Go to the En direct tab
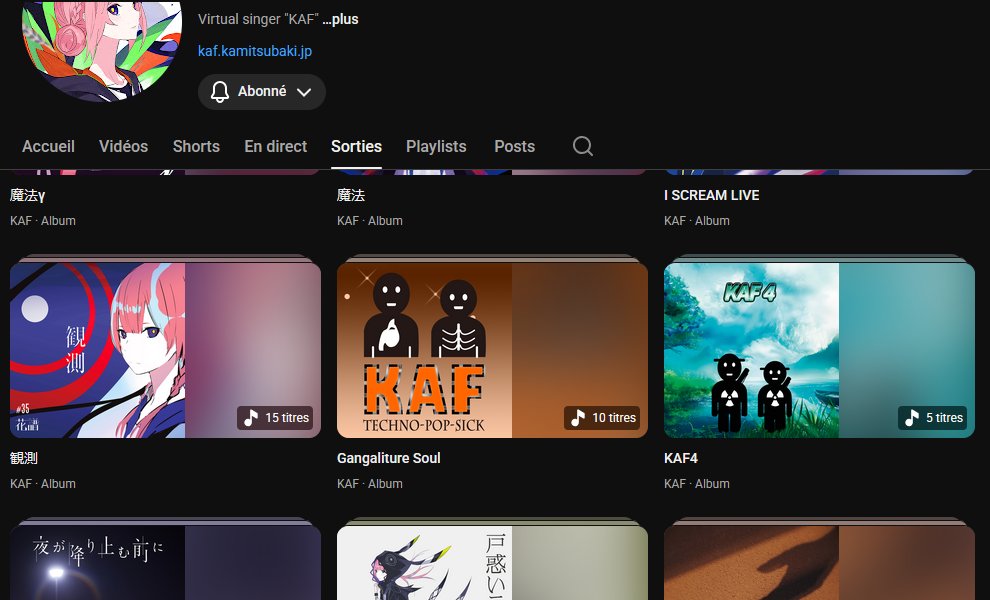The image size is (990, 600). 275,147
